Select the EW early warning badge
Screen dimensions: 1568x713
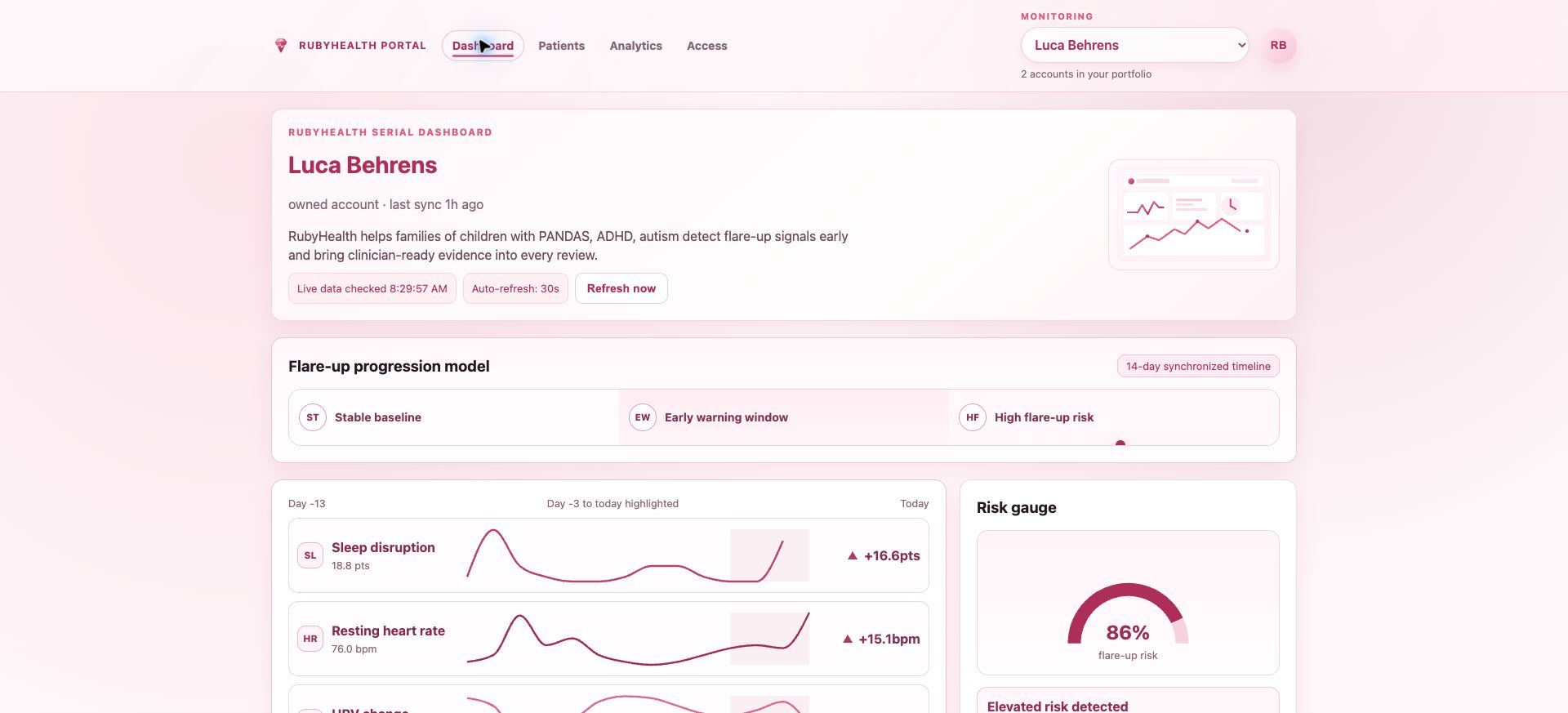(x=643, y=417)
